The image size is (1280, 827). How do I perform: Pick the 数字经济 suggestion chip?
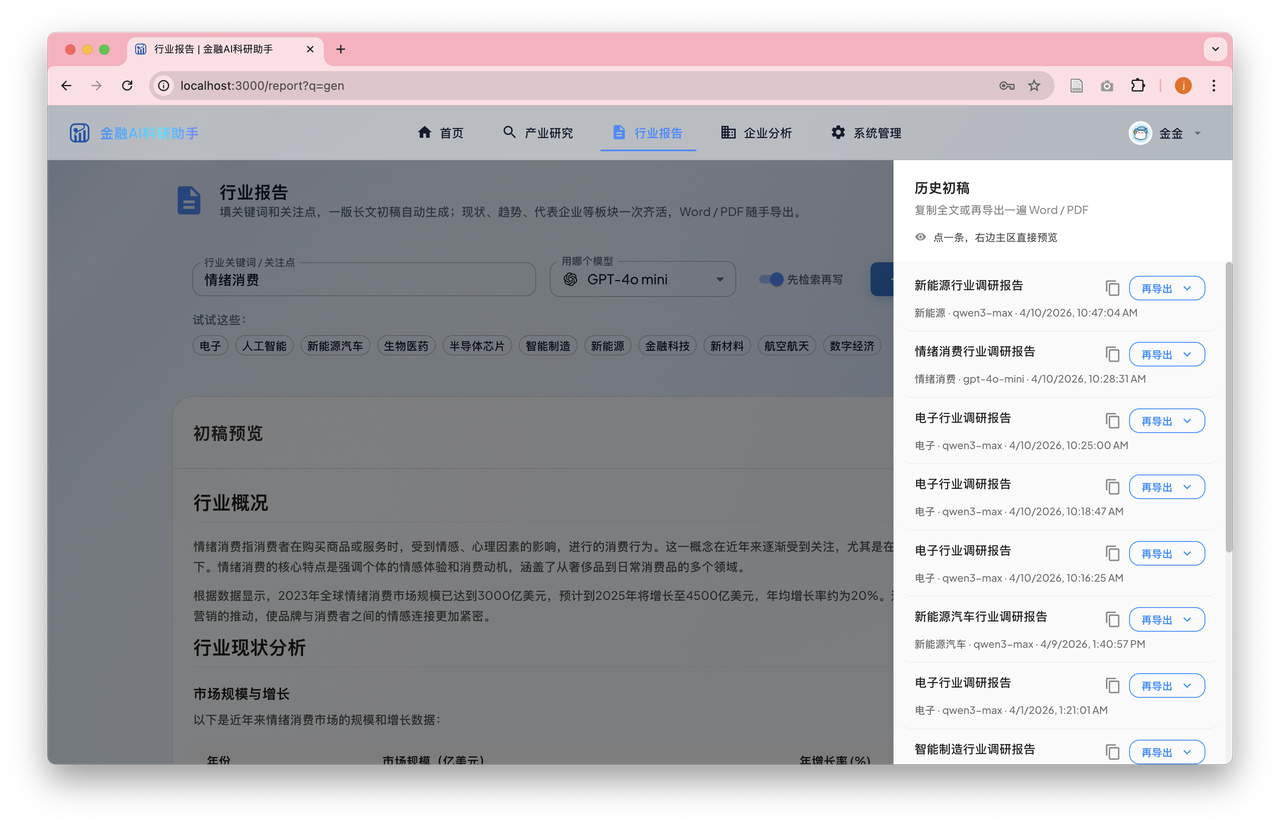[x=852, y=346]
